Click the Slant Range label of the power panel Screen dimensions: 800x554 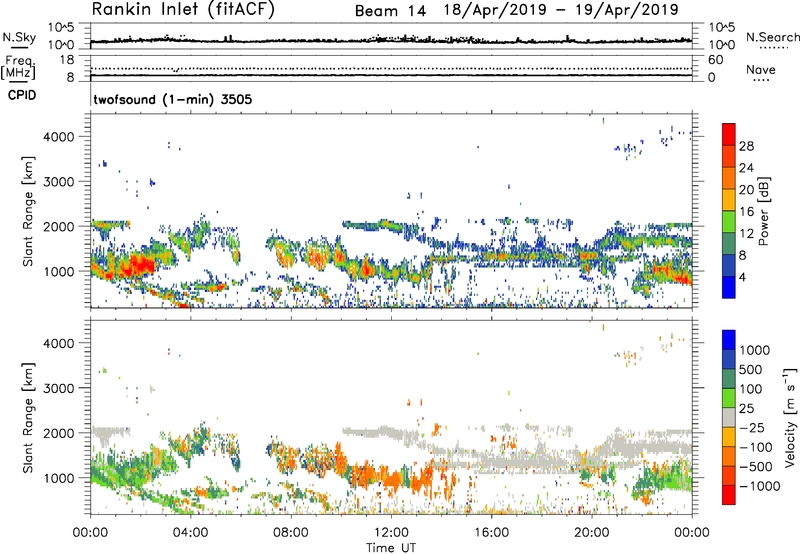pyautogui.click(x=28, y=211)
